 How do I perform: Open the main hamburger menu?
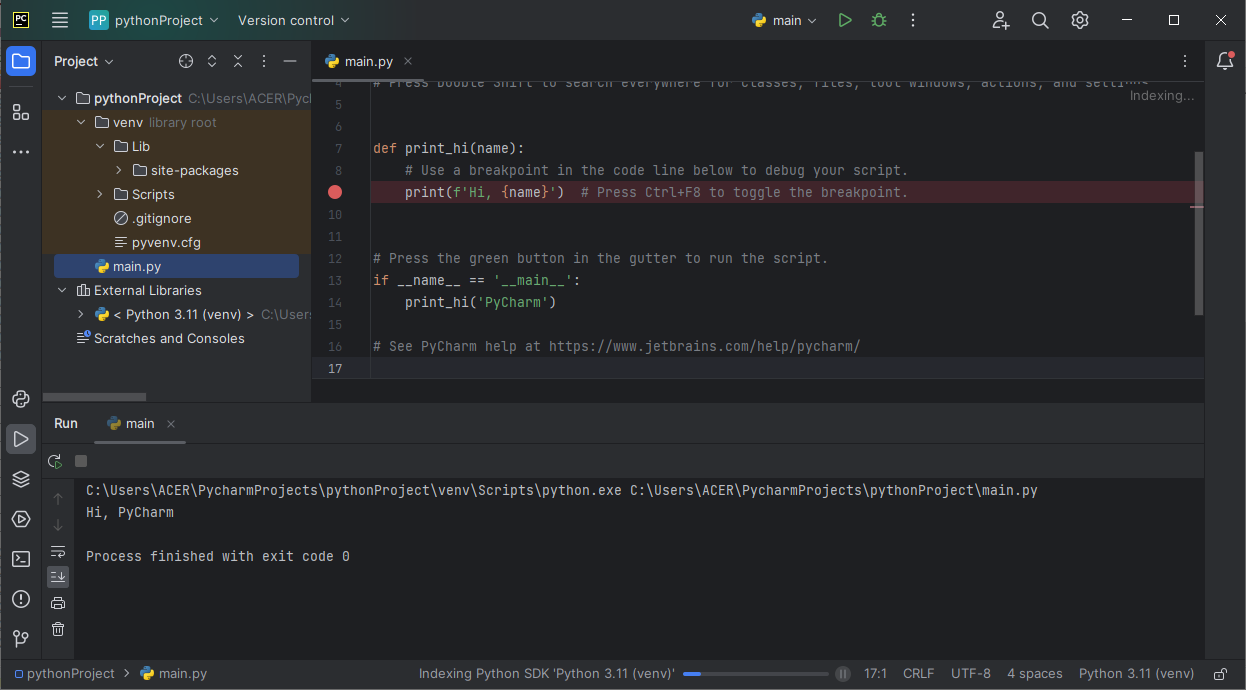click(x=60, y=20)
